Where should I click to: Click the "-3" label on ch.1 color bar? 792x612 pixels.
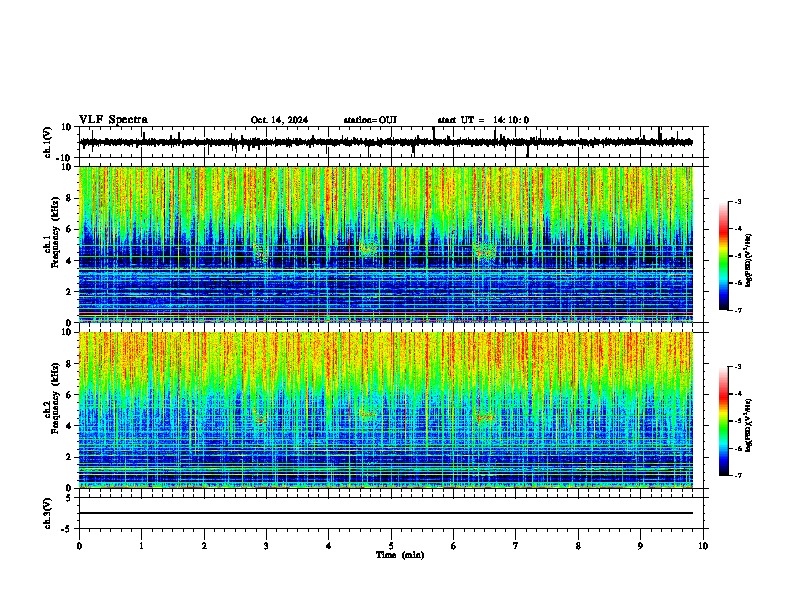click(737, 201)
